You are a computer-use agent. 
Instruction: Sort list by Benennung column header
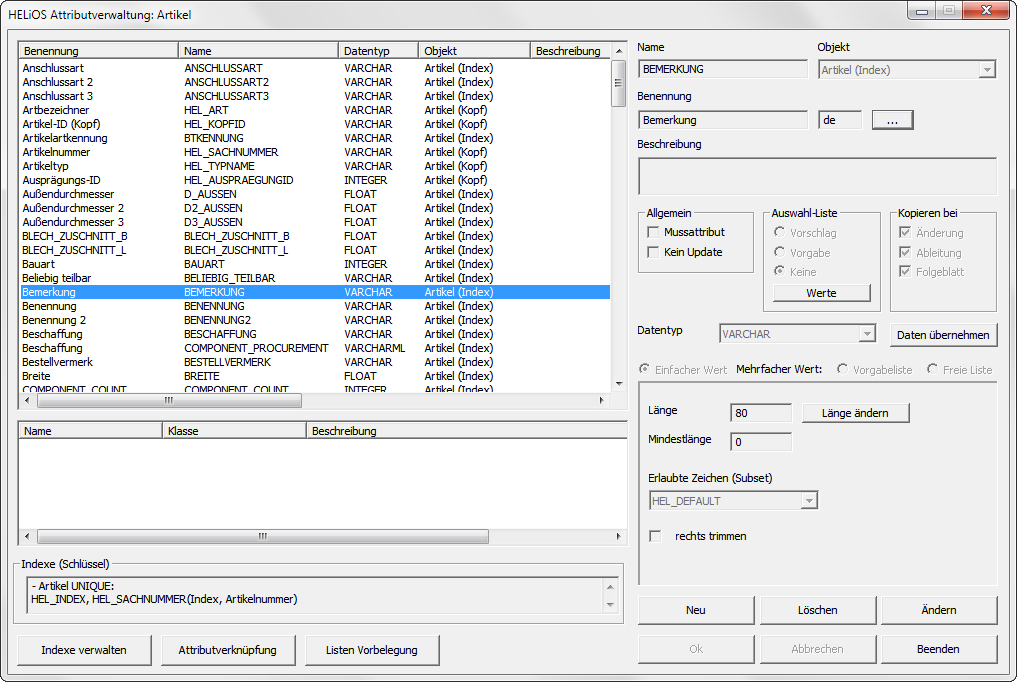[98, 51]
